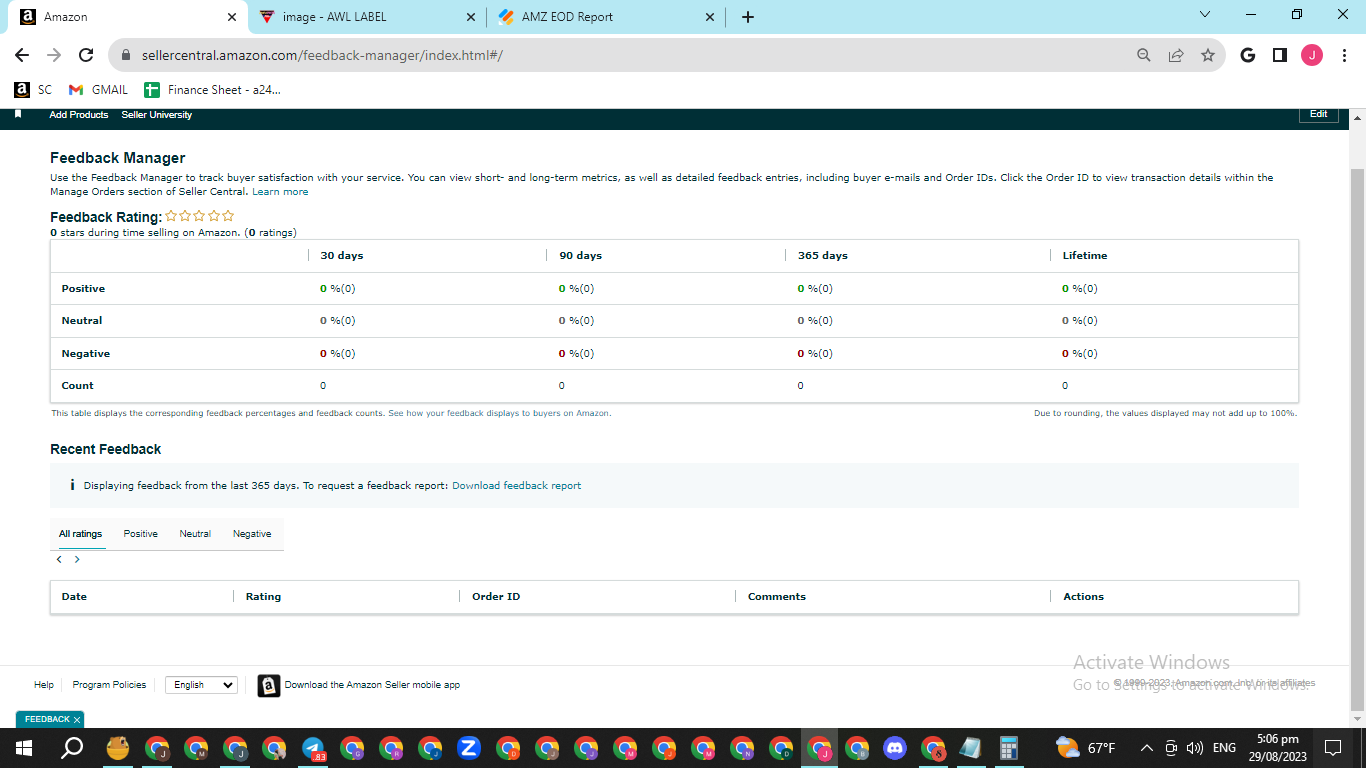
Task: Click the empty Feedback Rating stars
Action: (200, 216)
